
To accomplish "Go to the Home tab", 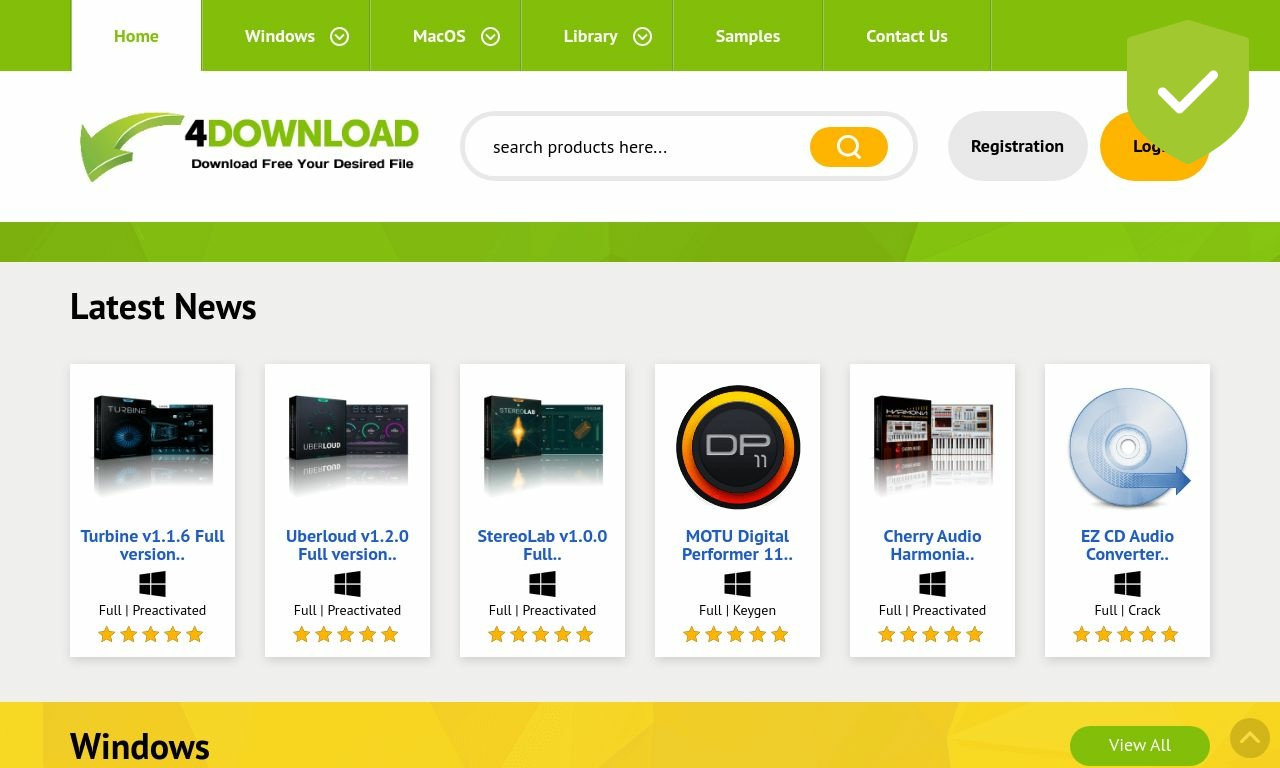I will (136, 36).
